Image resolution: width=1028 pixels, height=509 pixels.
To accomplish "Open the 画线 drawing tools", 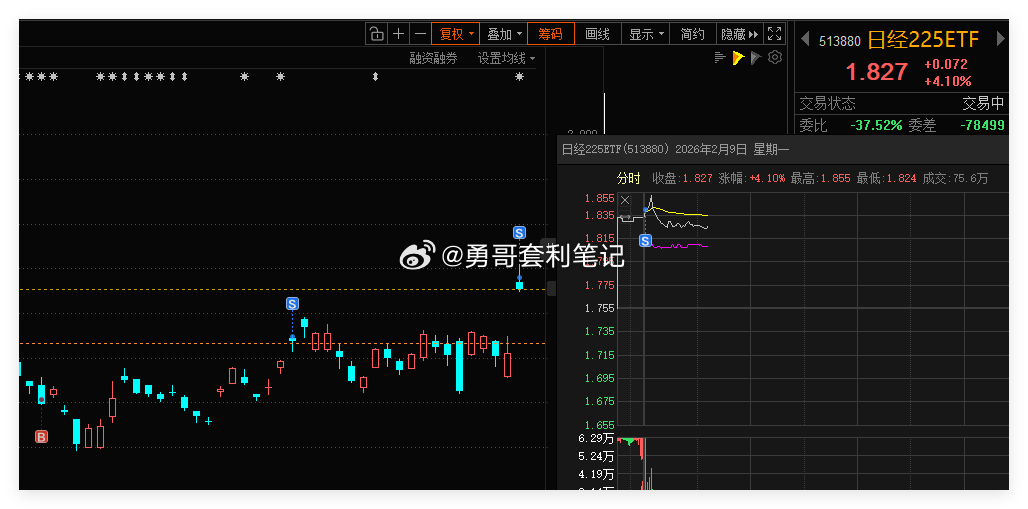I will pos(597,34).
